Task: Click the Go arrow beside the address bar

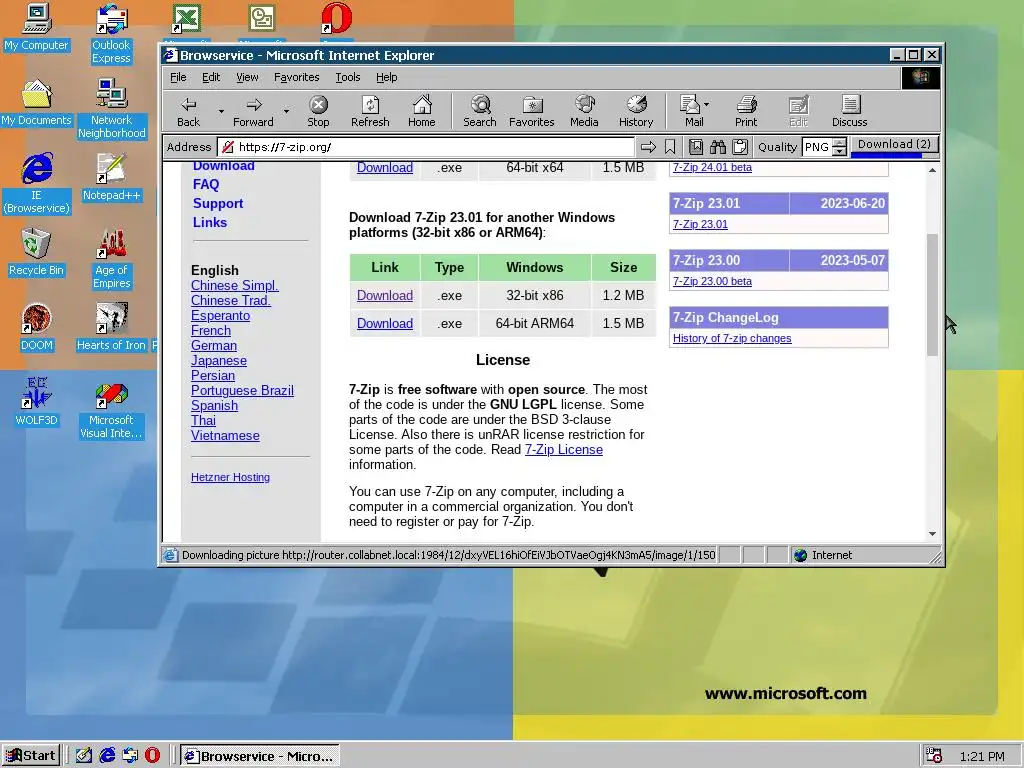Action: 648,147
